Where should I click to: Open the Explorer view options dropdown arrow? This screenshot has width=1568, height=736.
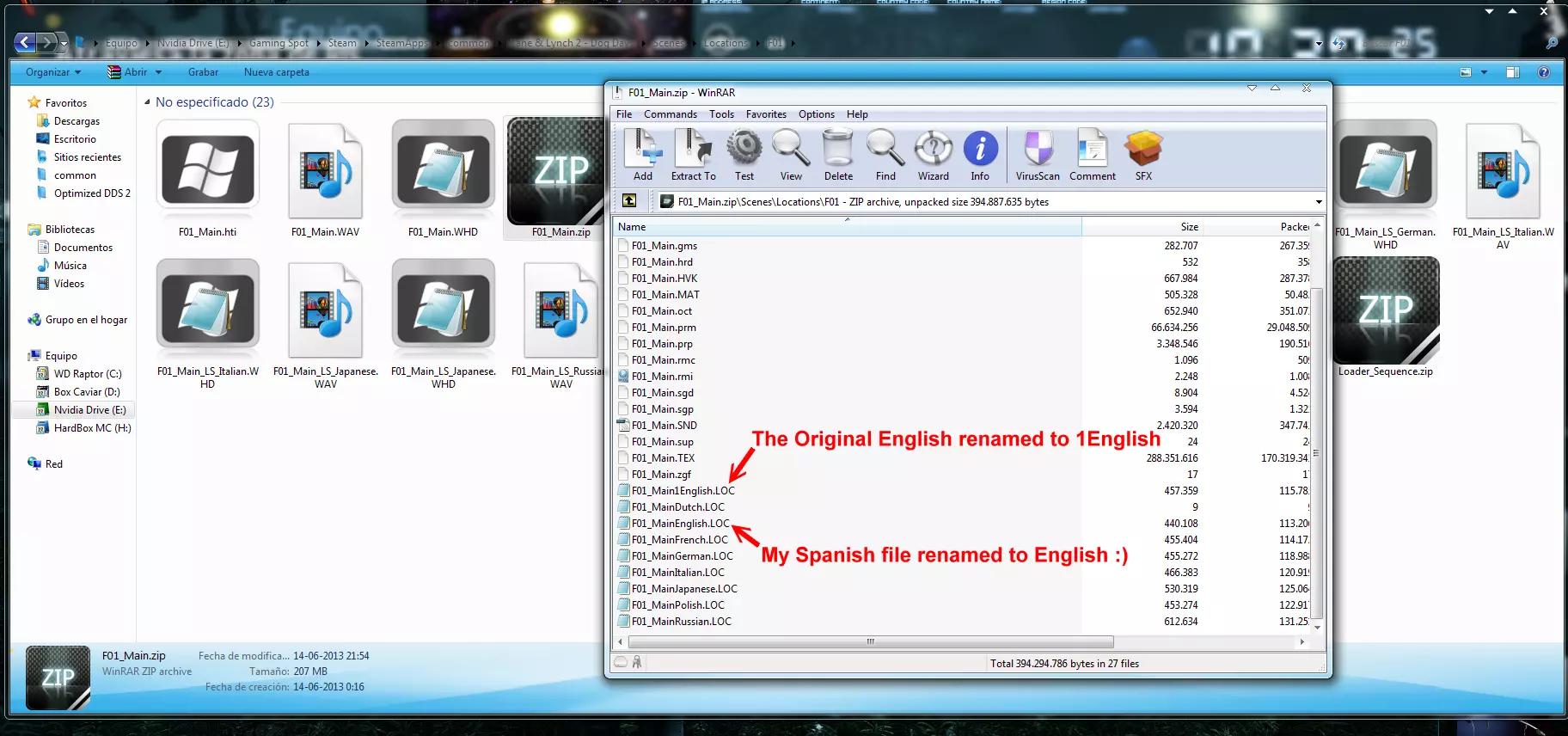coord(1484,72)
